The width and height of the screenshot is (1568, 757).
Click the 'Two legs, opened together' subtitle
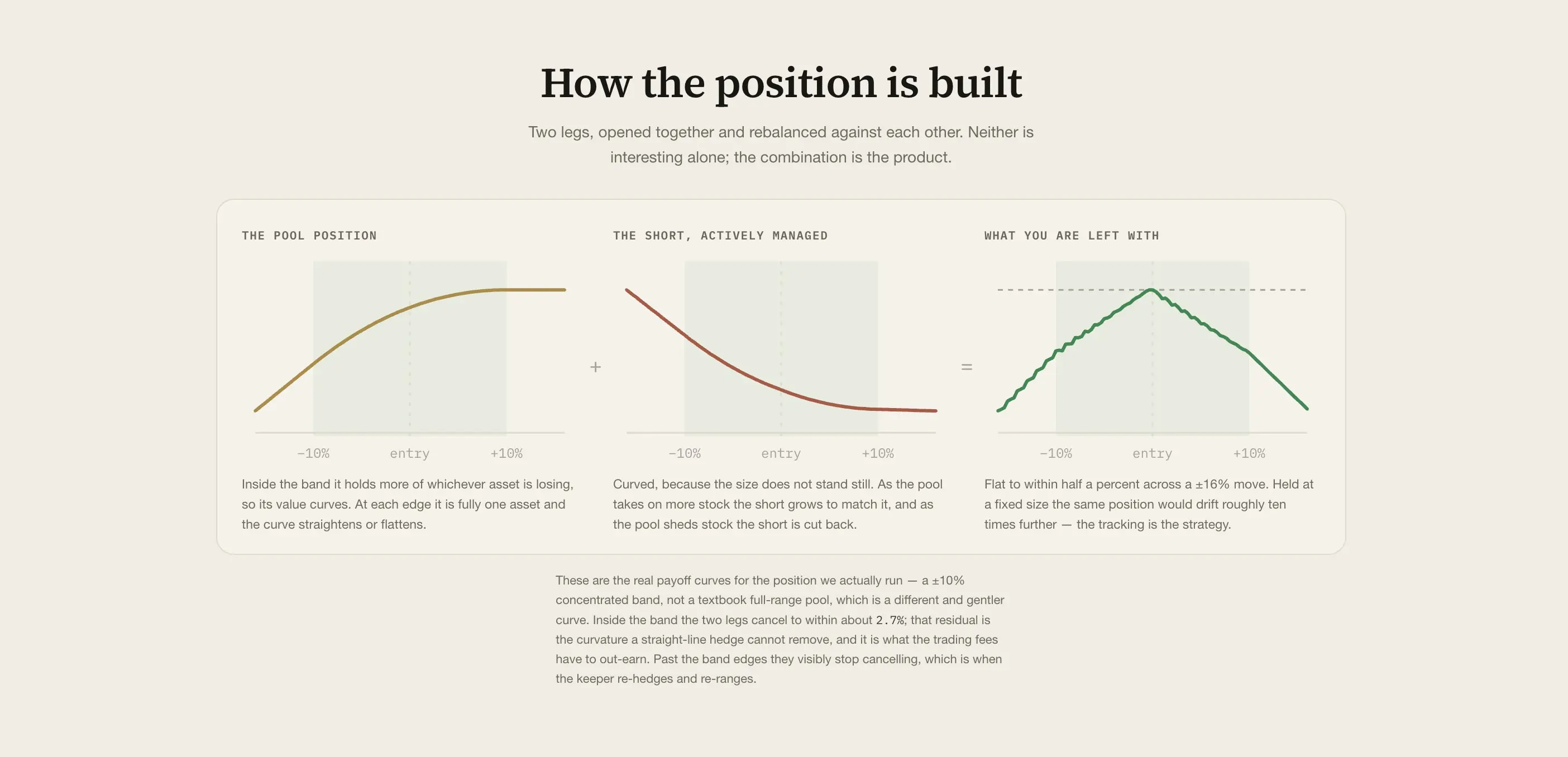[781, 144]
